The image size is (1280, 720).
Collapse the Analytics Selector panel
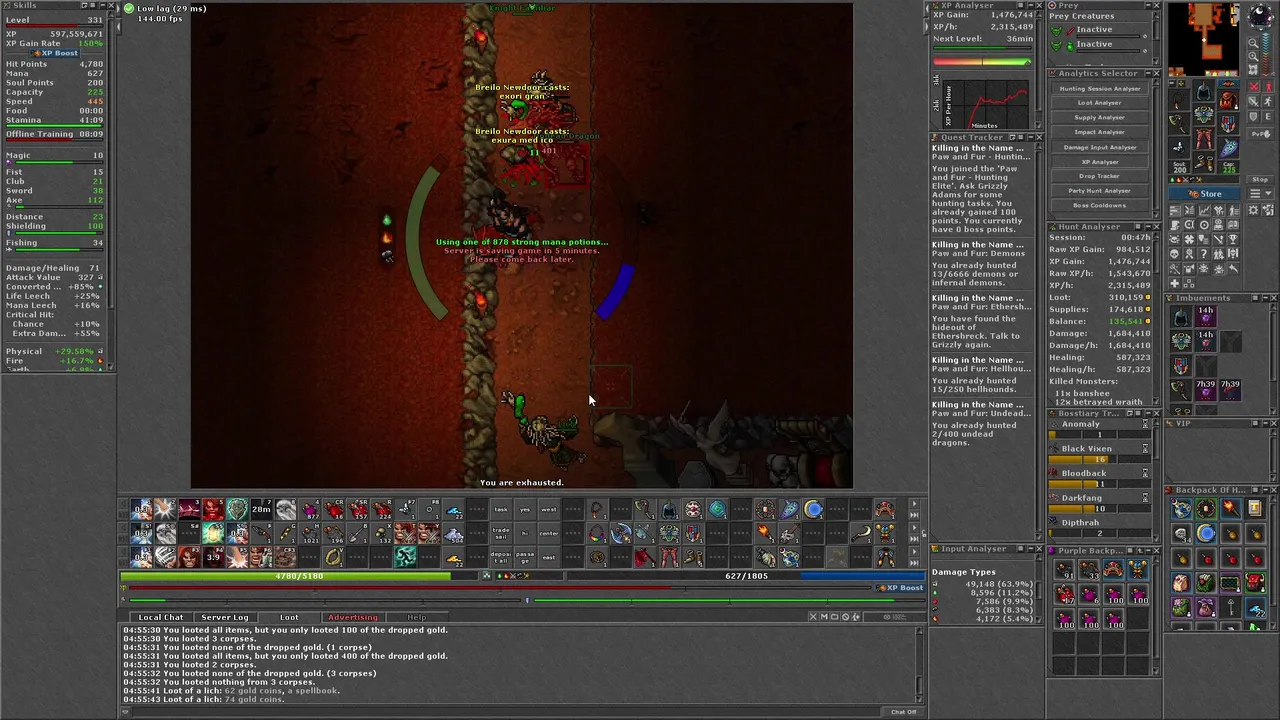tap(1148, 73)
